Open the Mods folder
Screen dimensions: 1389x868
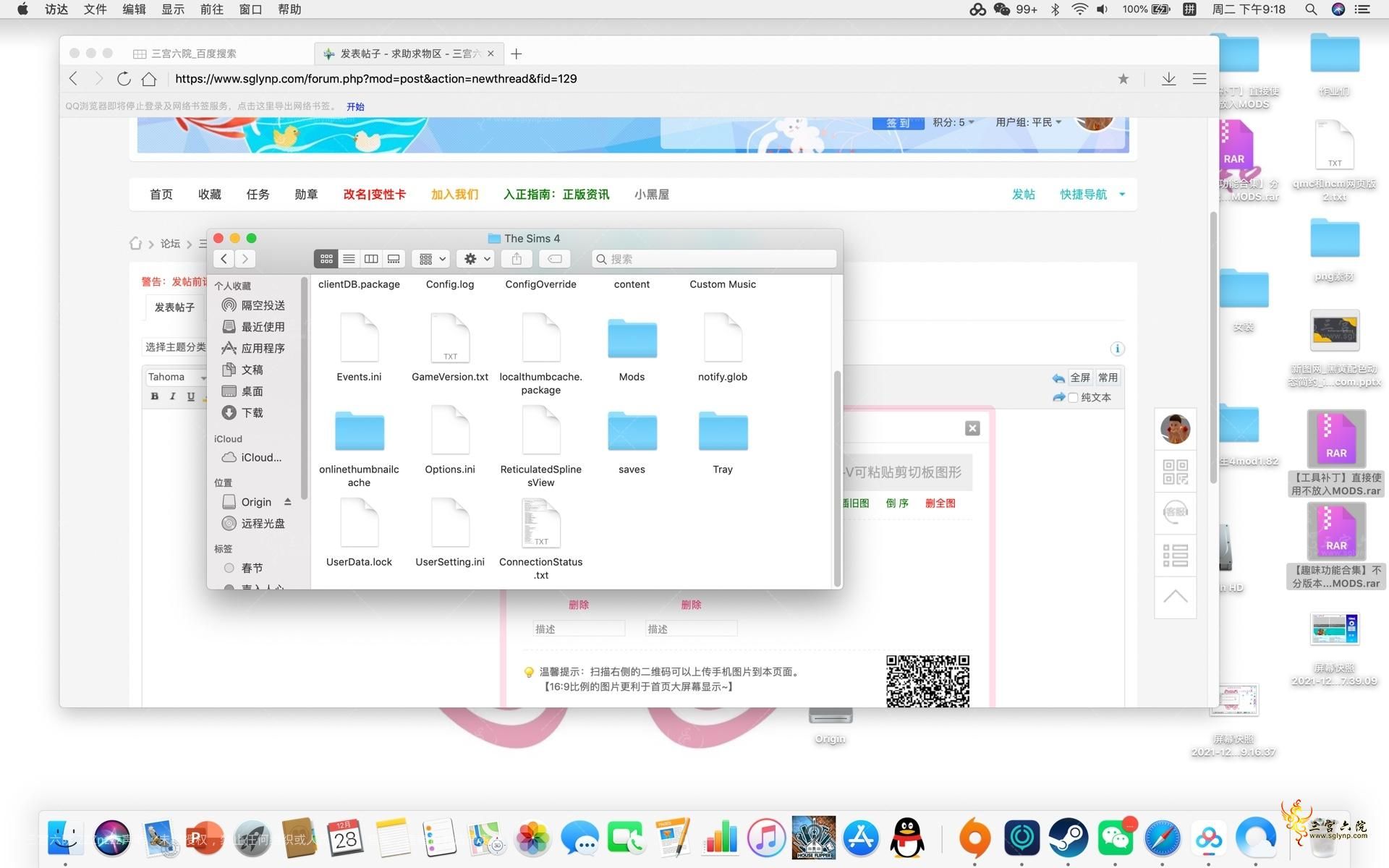click(632, 338)
